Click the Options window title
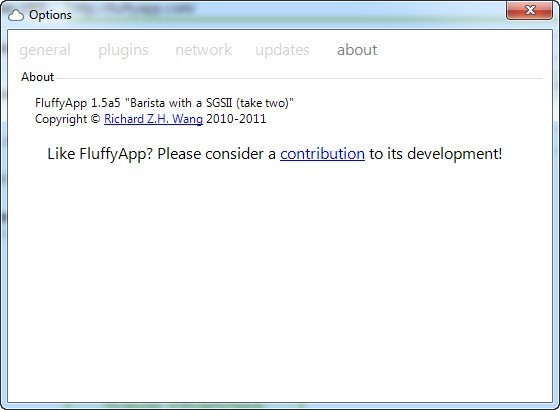Image resolution: width=560 pixels, height=410 pixels. click(50, 15)
